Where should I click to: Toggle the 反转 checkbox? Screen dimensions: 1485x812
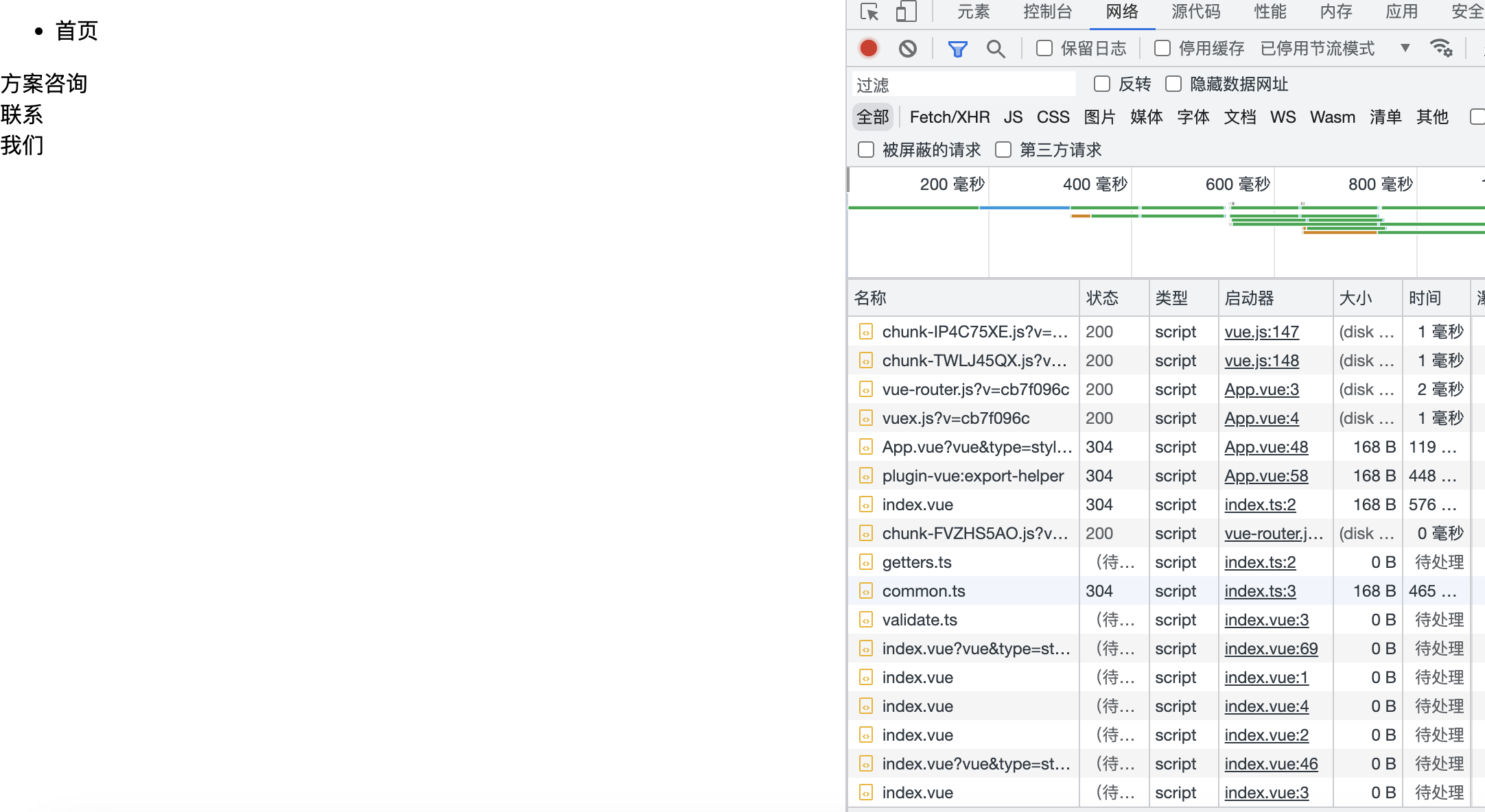[x=1102, y=84]
